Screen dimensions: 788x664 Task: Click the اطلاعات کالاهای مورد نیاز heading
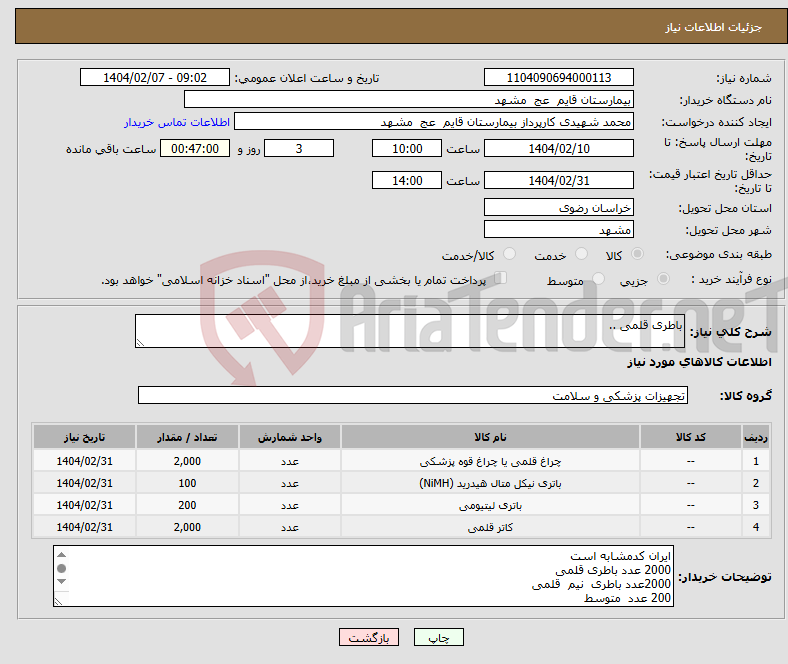tap(699, 362)
